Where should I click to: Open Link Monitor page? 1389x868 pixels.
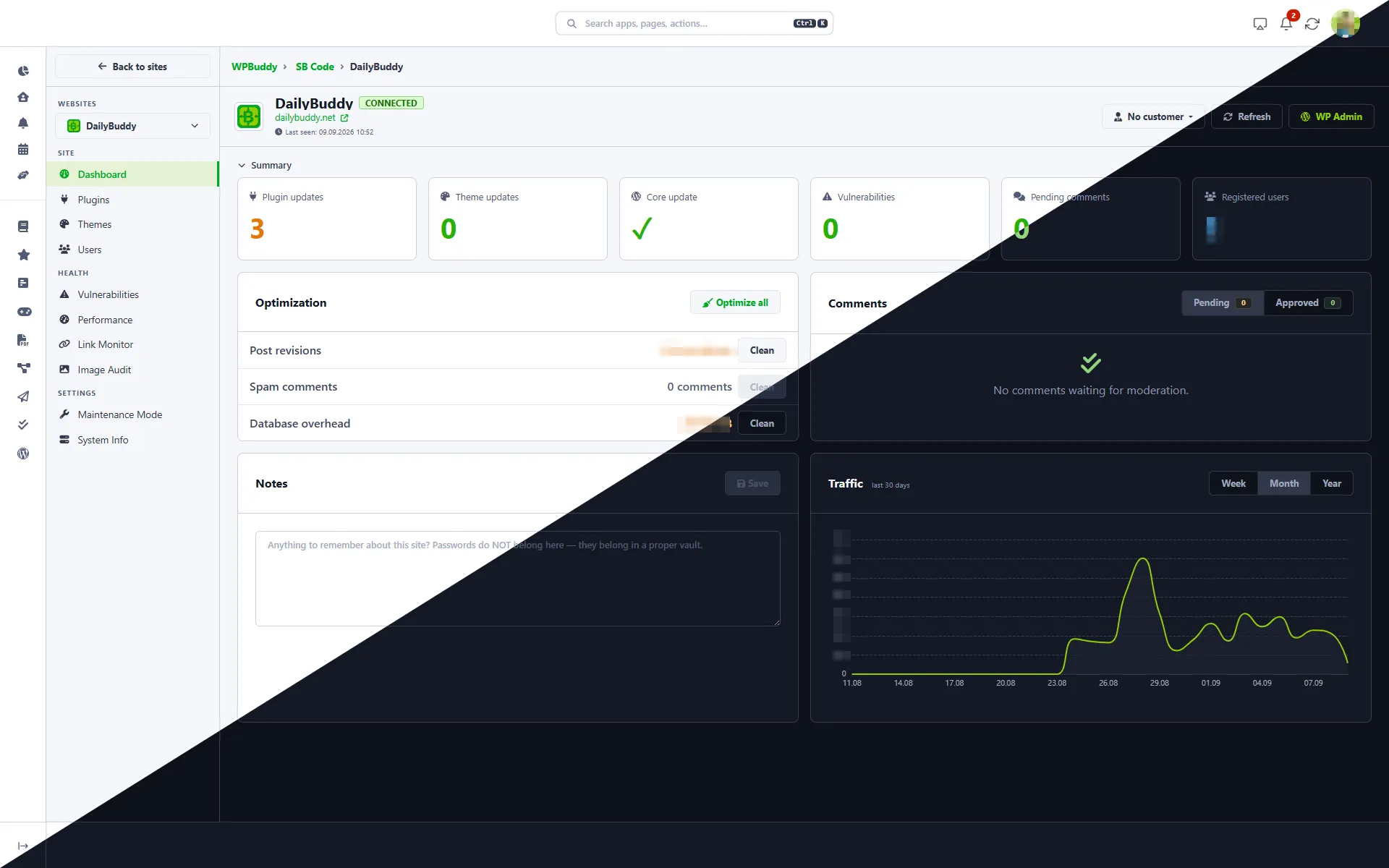[132, 344]
